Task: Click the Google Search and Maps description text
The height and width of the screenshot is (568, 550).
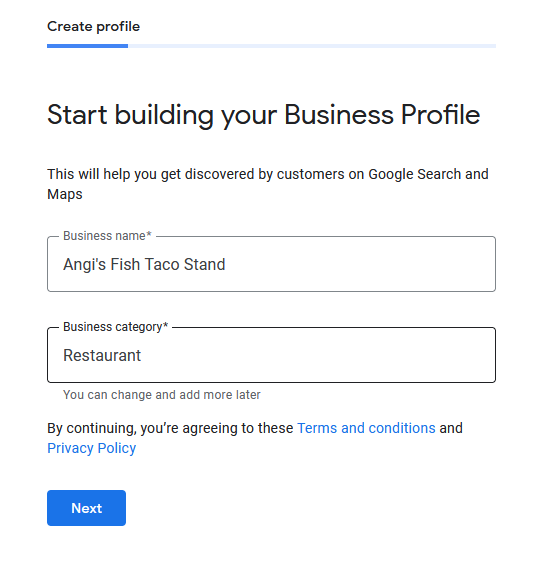Action: coord(268,184)
